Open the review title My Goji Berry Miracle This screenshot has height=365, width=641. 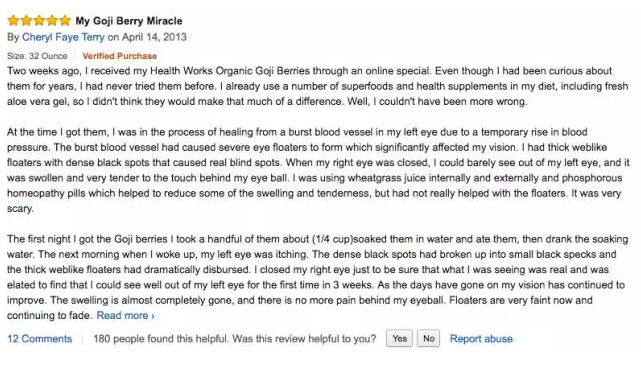pos(129,21)
